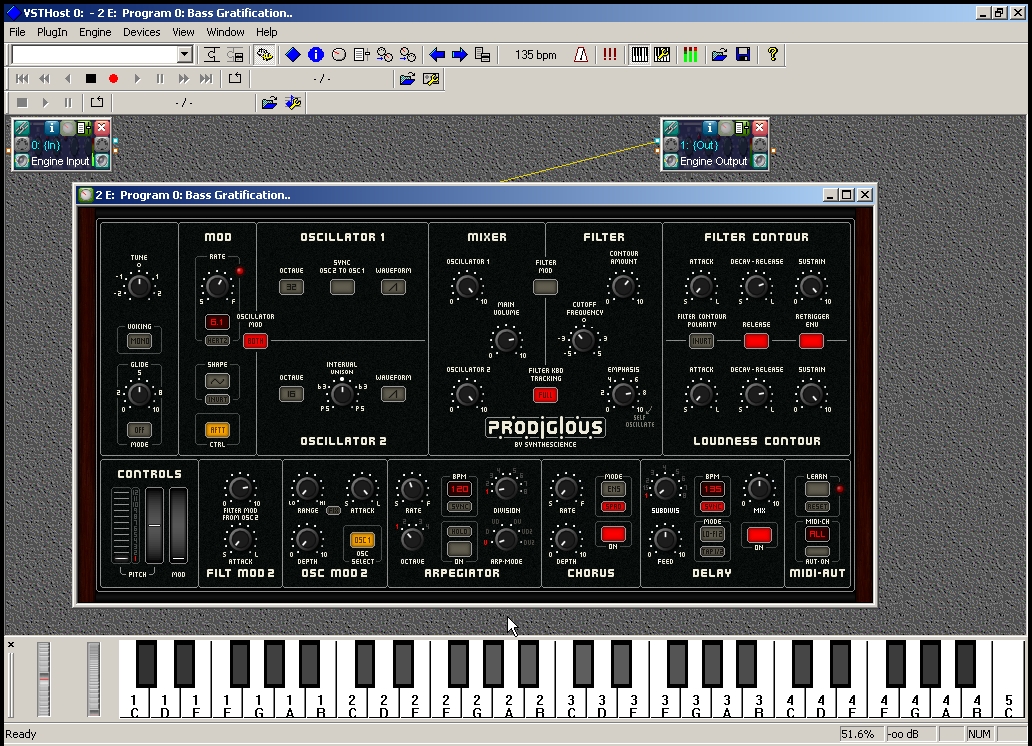This screenshot has height=746, width=1032.
Task: Trigger MIDI panic with the red !!! toolbar icon
Action: pyautogui.click(x=609, y=55)
